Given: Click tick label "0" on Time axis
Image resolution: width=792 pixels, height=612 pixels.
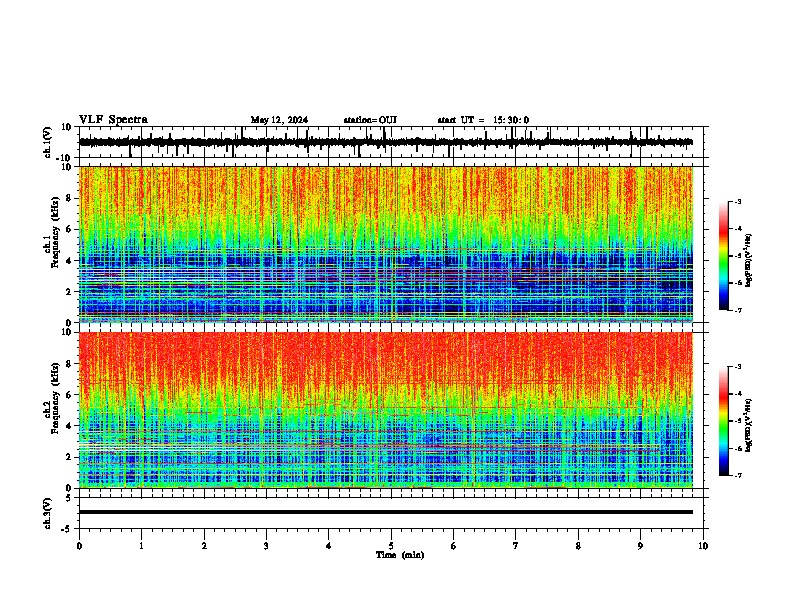Looking at the screenshot, I should tap(79, 546).
